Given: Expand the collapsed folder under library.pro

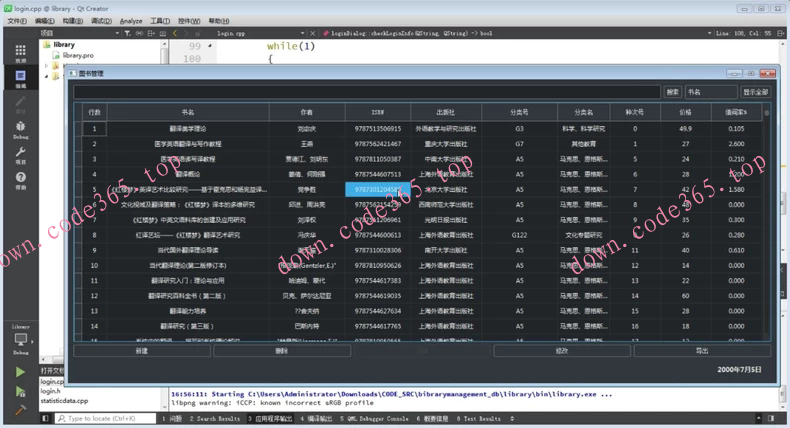Looking at the screenshot, I should pyautogui.click(x=48, y=66).
